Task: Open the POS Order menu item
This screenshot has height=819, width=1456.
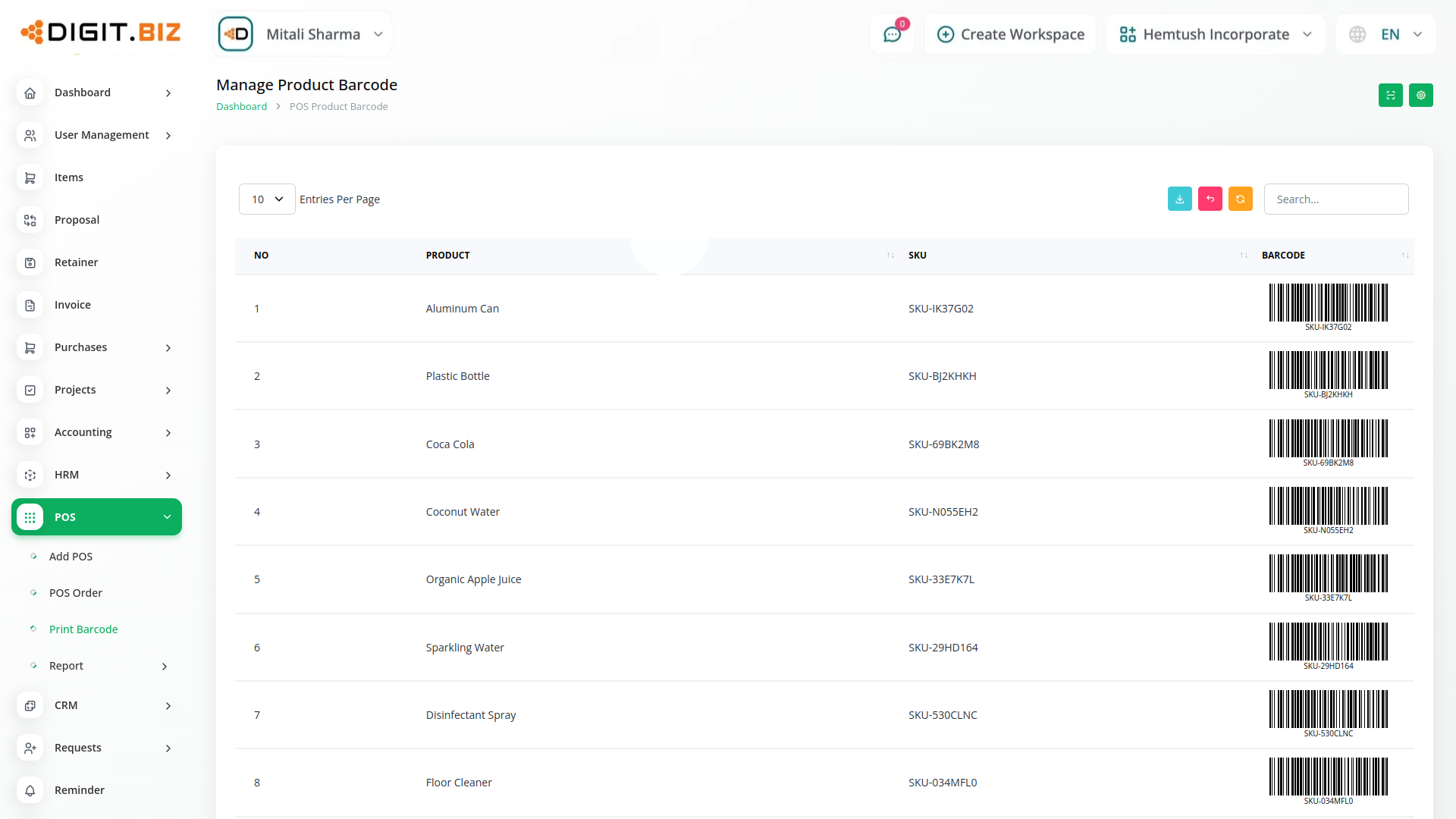Action: [x=76, y=593]
